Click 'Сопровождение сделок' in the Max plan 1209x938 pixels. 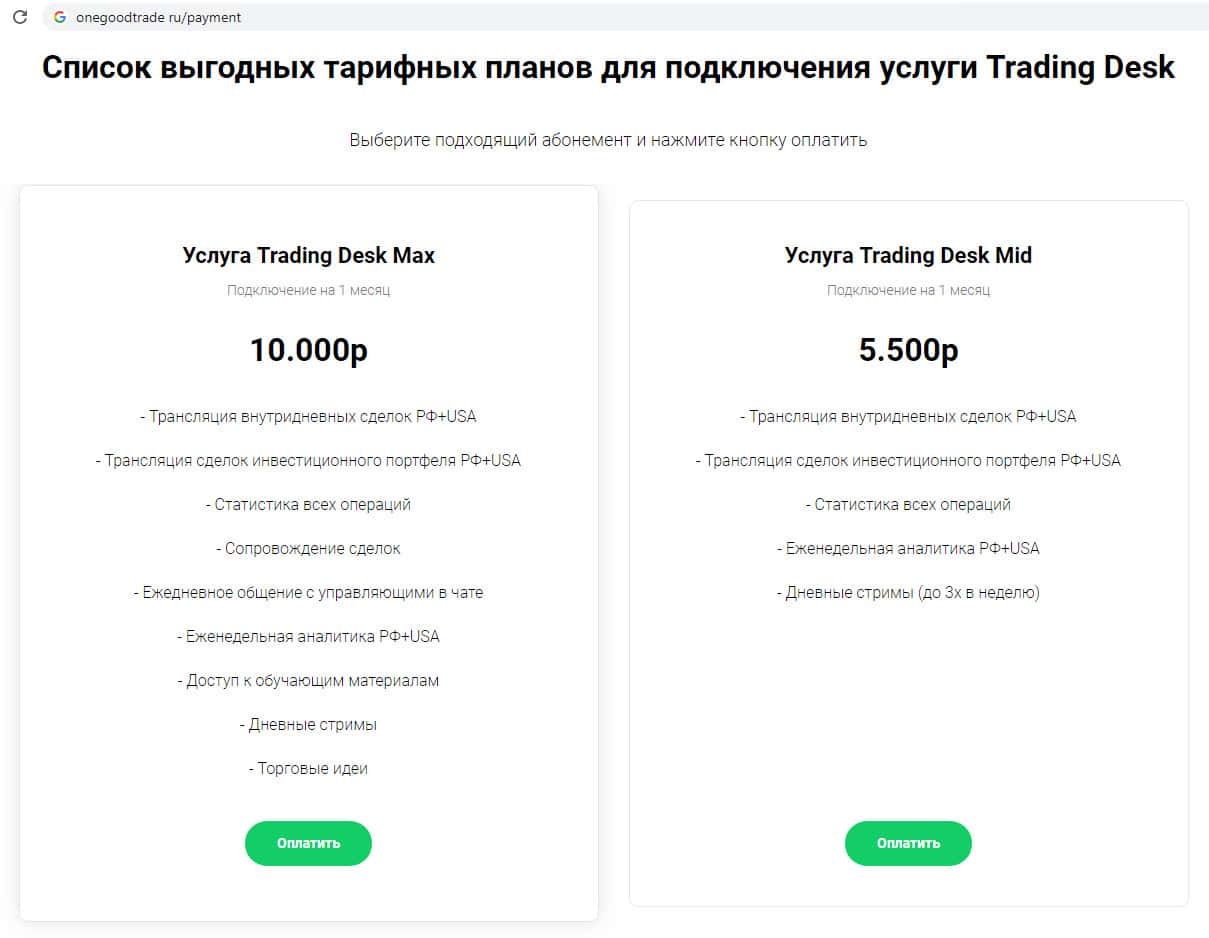coord(308,548)
